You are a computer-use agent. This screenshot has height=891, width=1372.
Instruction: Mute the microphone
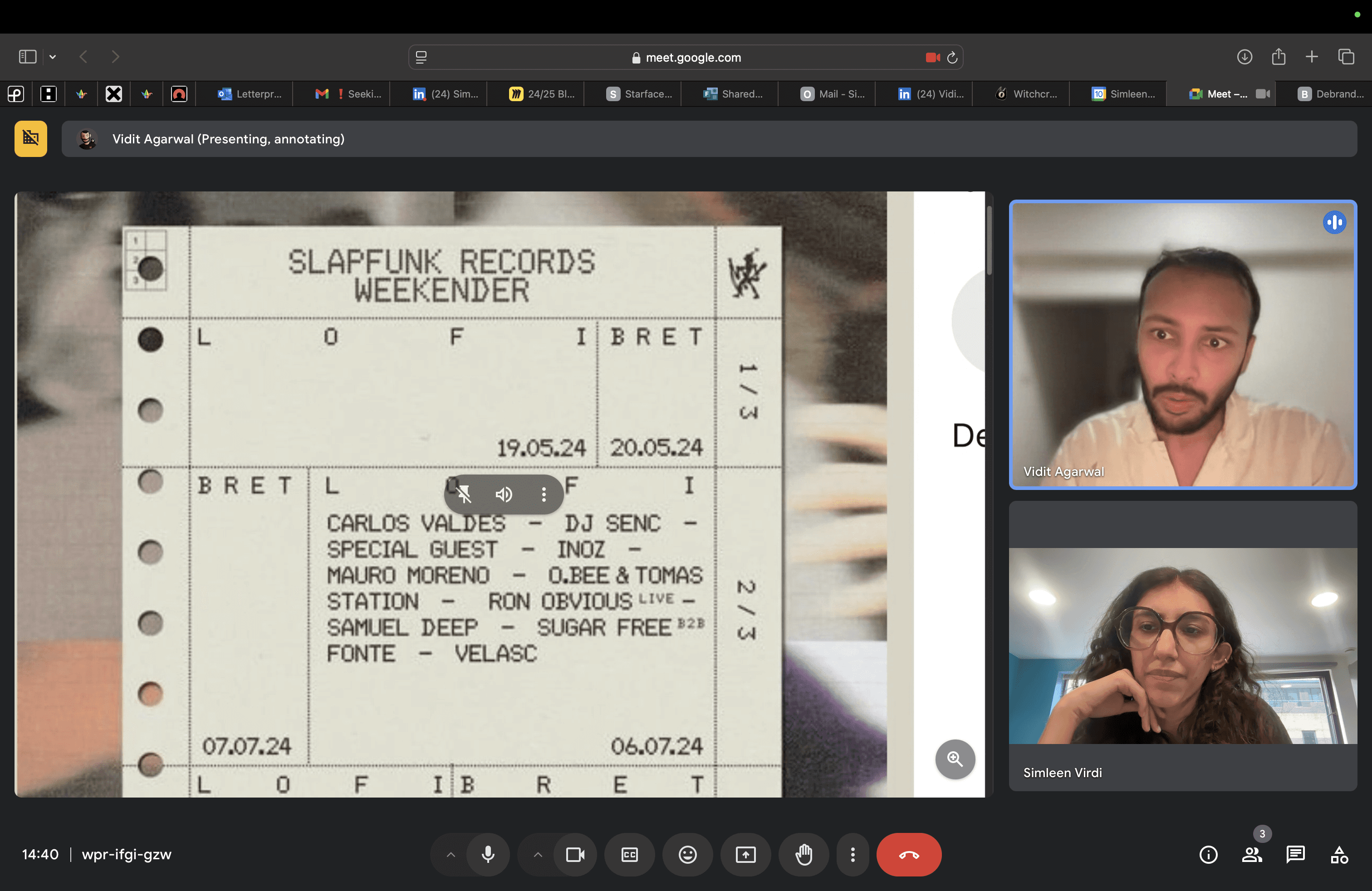point(488,855)
